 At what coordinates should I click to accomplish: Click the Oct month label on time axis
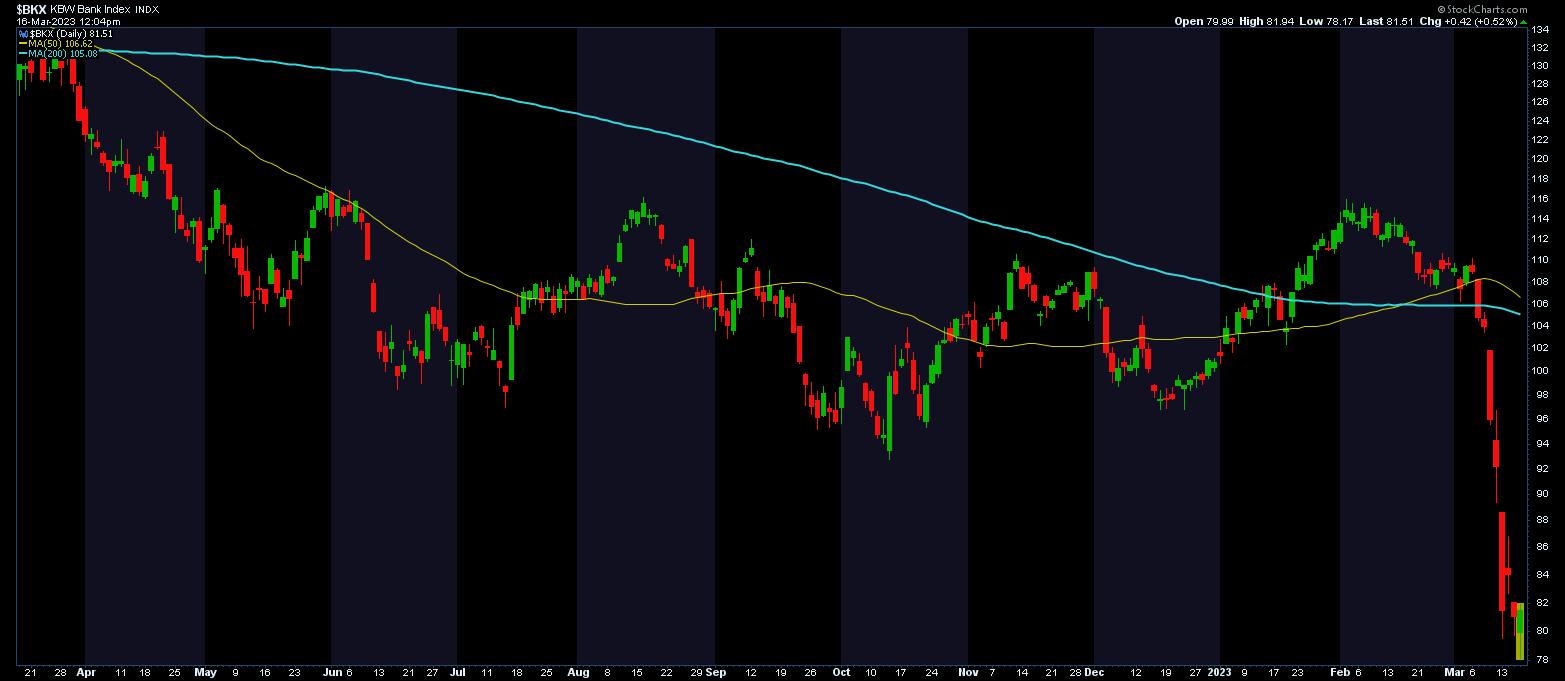coord(842,674)
